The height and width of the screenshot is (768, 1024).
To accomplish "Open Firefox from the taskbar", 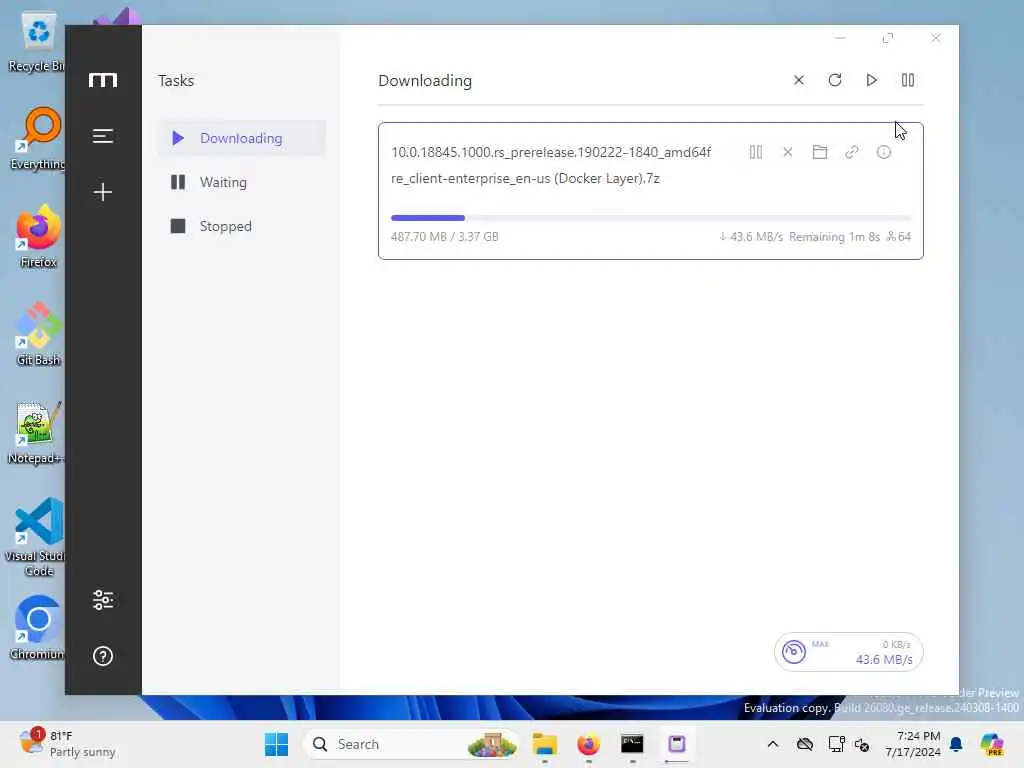I will (x=588, y=744).
